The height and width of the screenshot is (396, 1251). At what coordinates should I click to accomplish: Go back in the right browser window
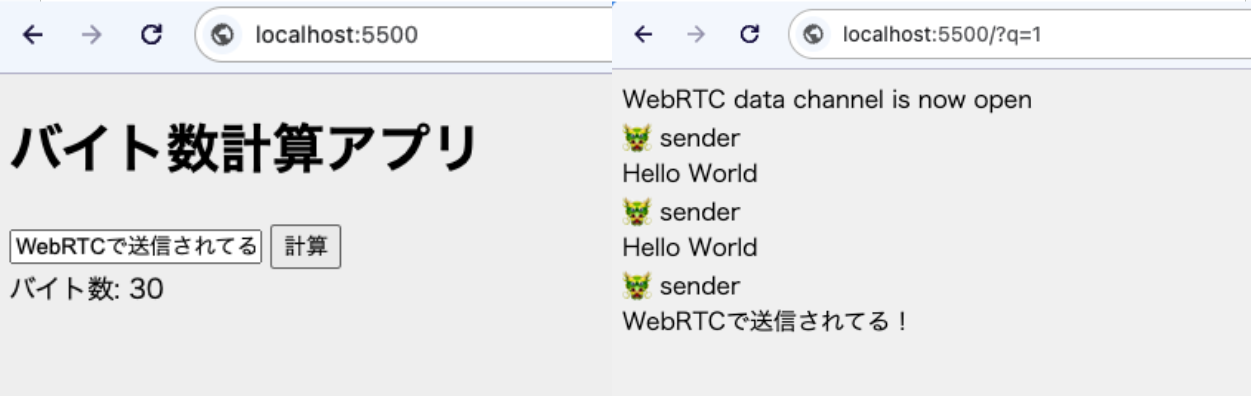pyautogui.click(x=643, y=35)
